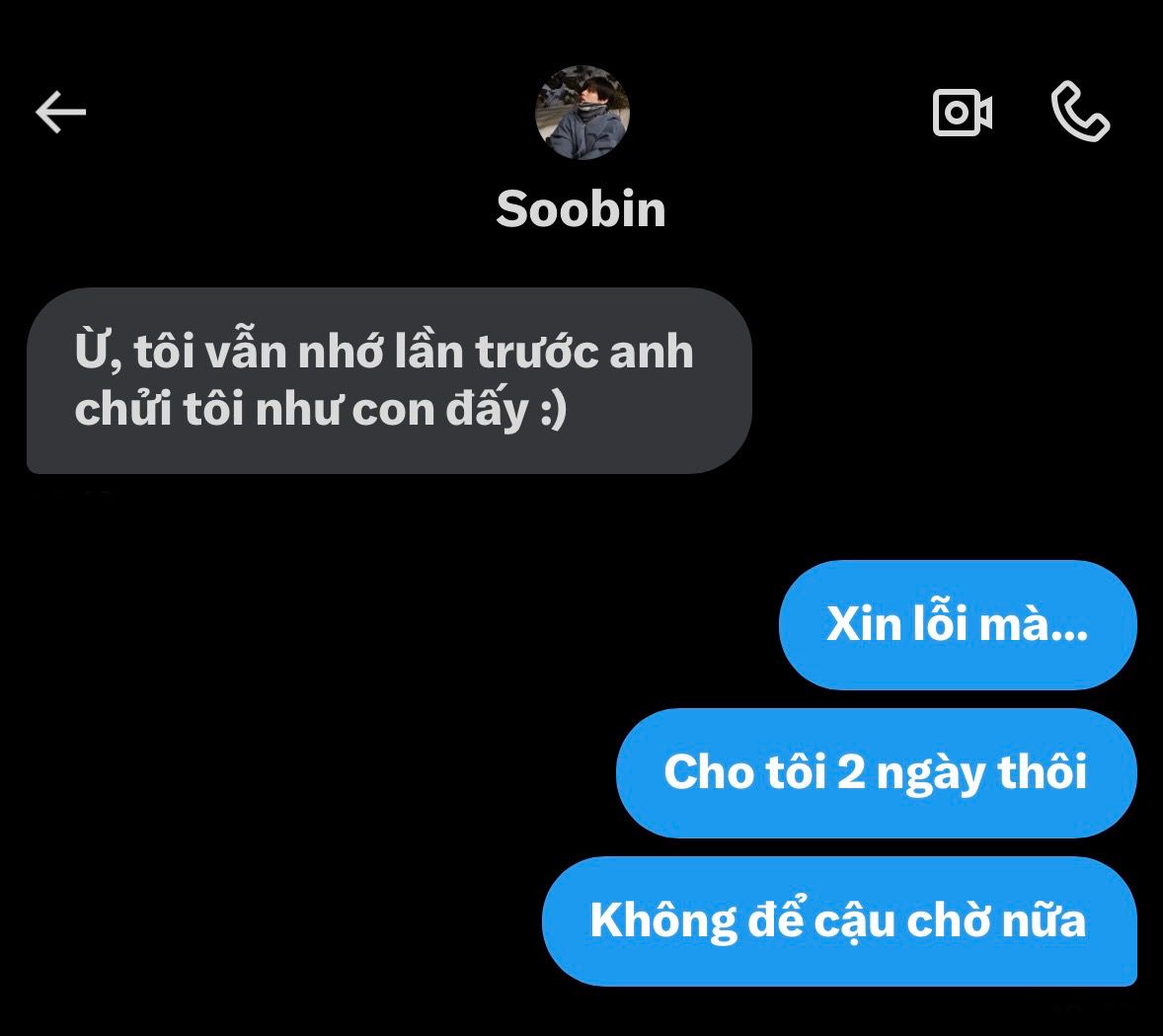Select the gray message from Soobin
The image size is (1163, 1036).
(389, 380)
